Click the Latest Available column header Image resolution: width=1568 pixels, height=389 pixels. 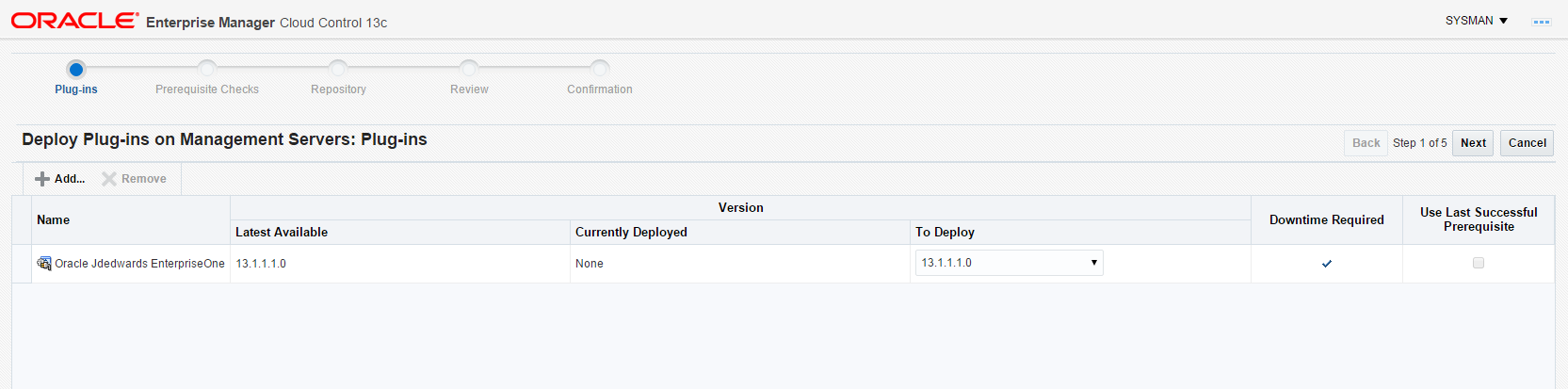400,232
